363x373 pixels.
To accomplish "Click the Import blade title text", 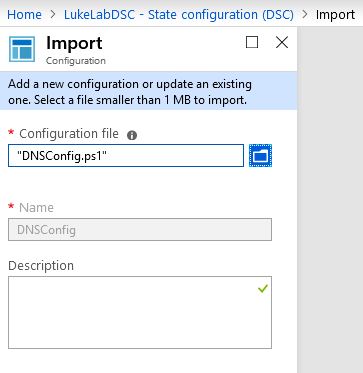I will click(x=74, y=43).
